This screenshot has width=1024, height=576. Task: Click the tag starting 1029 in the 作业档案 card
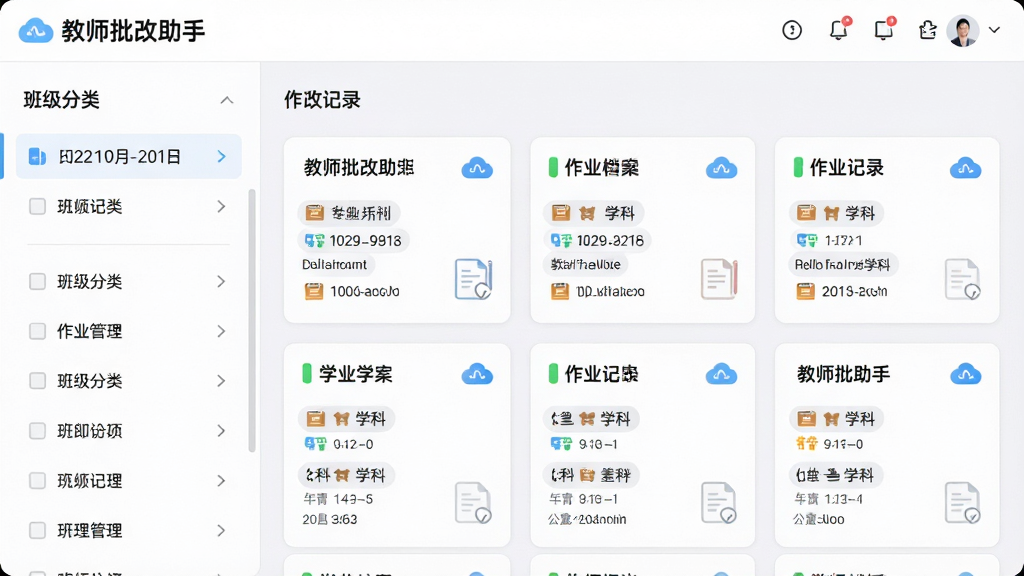[598, 240]
